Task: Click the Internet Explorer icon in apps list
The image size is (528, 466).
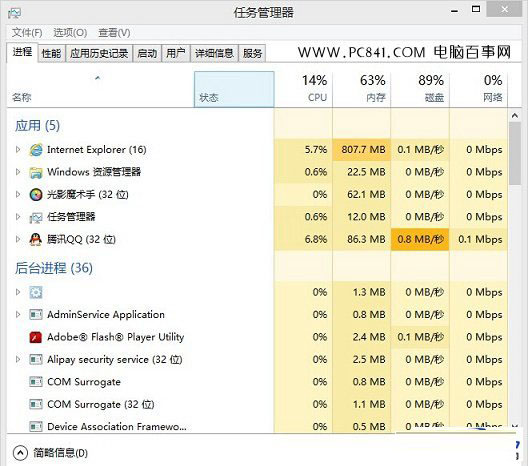Action: [x=36, y=149]
